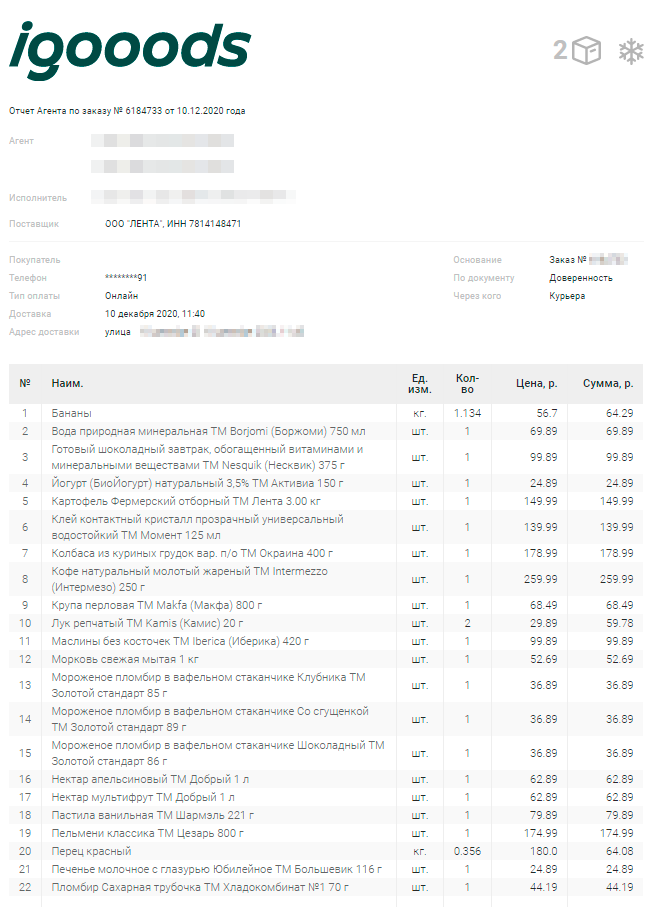Click the Цена, р. column header

coord(536,383)
